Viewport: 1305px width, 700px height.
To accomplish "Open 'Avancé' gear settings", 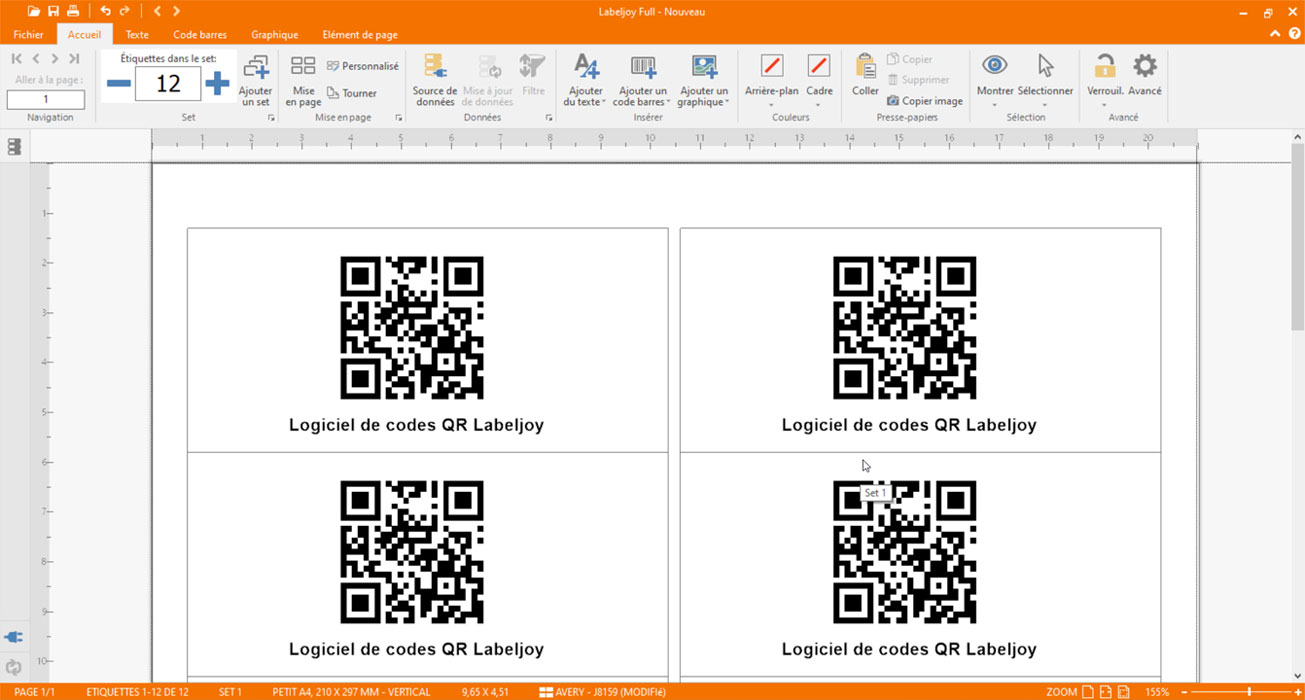I will [x=1145, y=76].
